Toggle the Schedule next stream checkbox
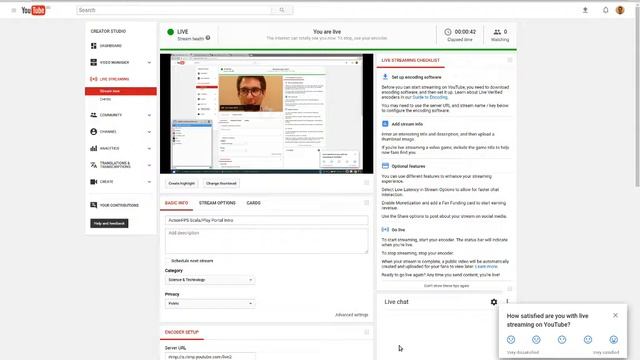 [x=168, y=261]
